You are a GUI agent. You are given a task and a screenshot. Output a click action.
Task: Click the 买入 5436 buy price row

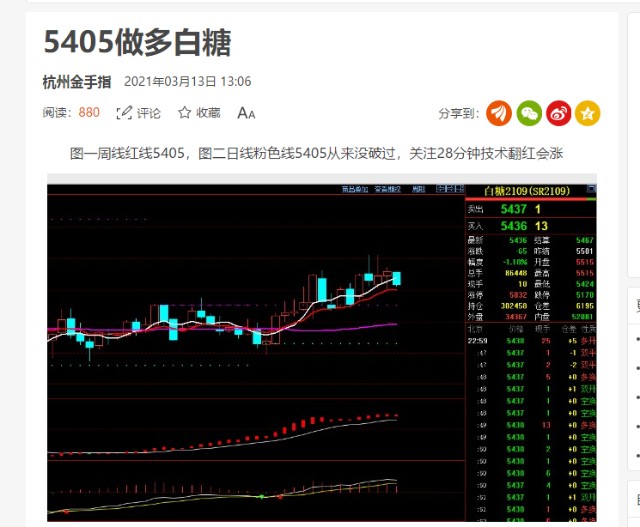530,227
